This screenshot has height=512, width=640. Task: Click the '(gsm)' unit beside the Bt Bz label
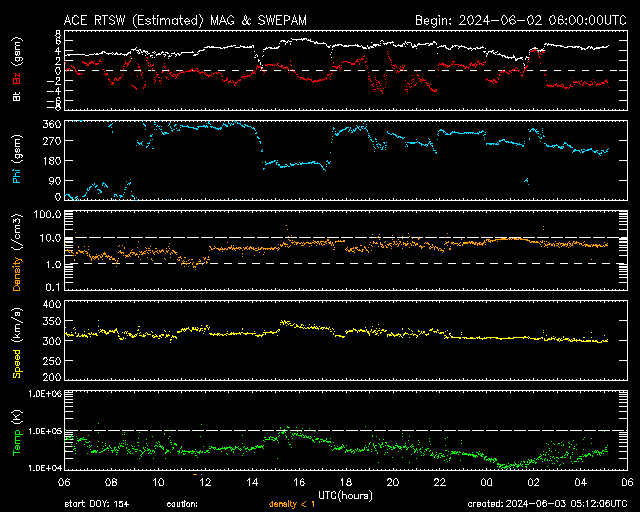pyautogui.click(x=18, y=52)
